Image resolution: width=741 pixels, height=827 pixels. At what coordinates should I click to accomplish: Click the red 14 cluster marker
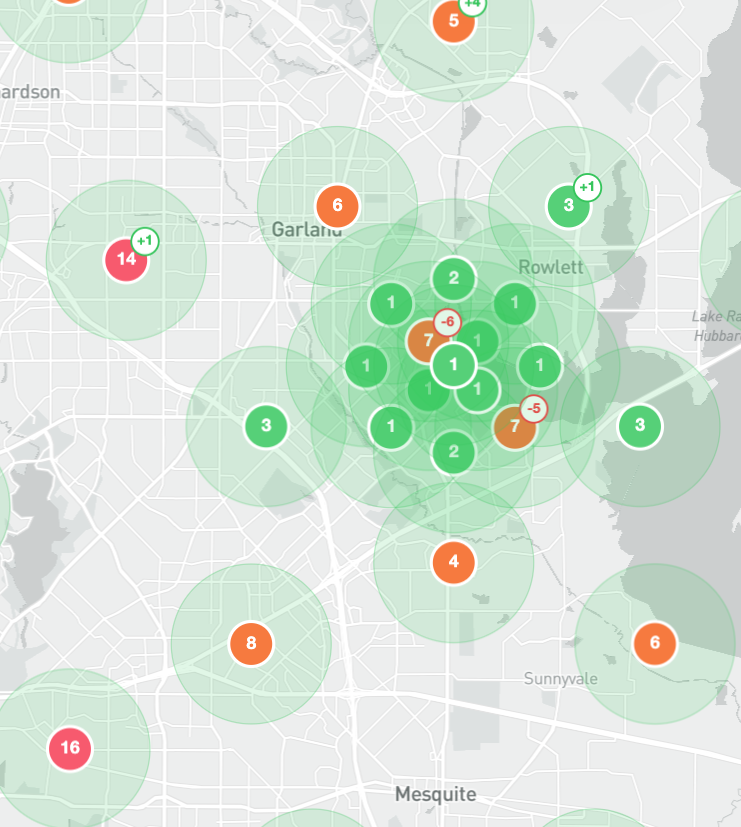[x=126, y=260]
